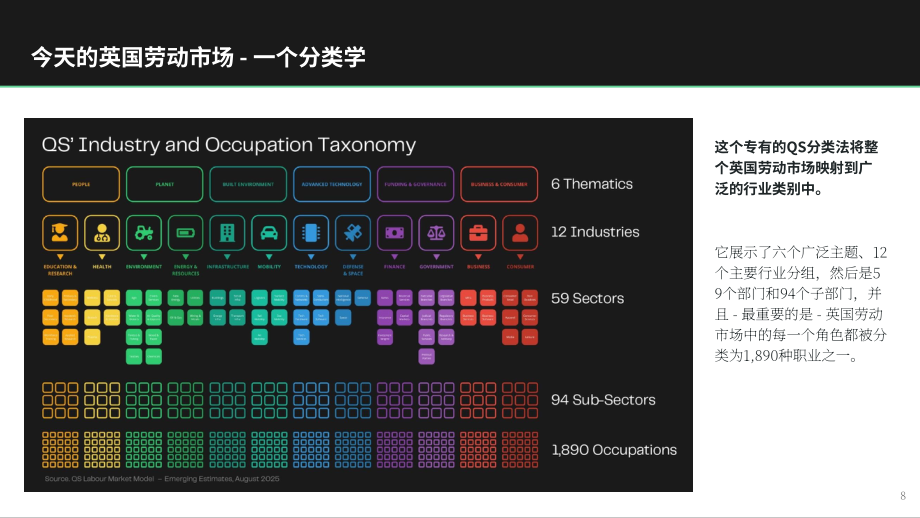The image size is (920, 518).
Task: Click the 'EDUCATION & RESEARCH' industry label
Action: (60, 270)
